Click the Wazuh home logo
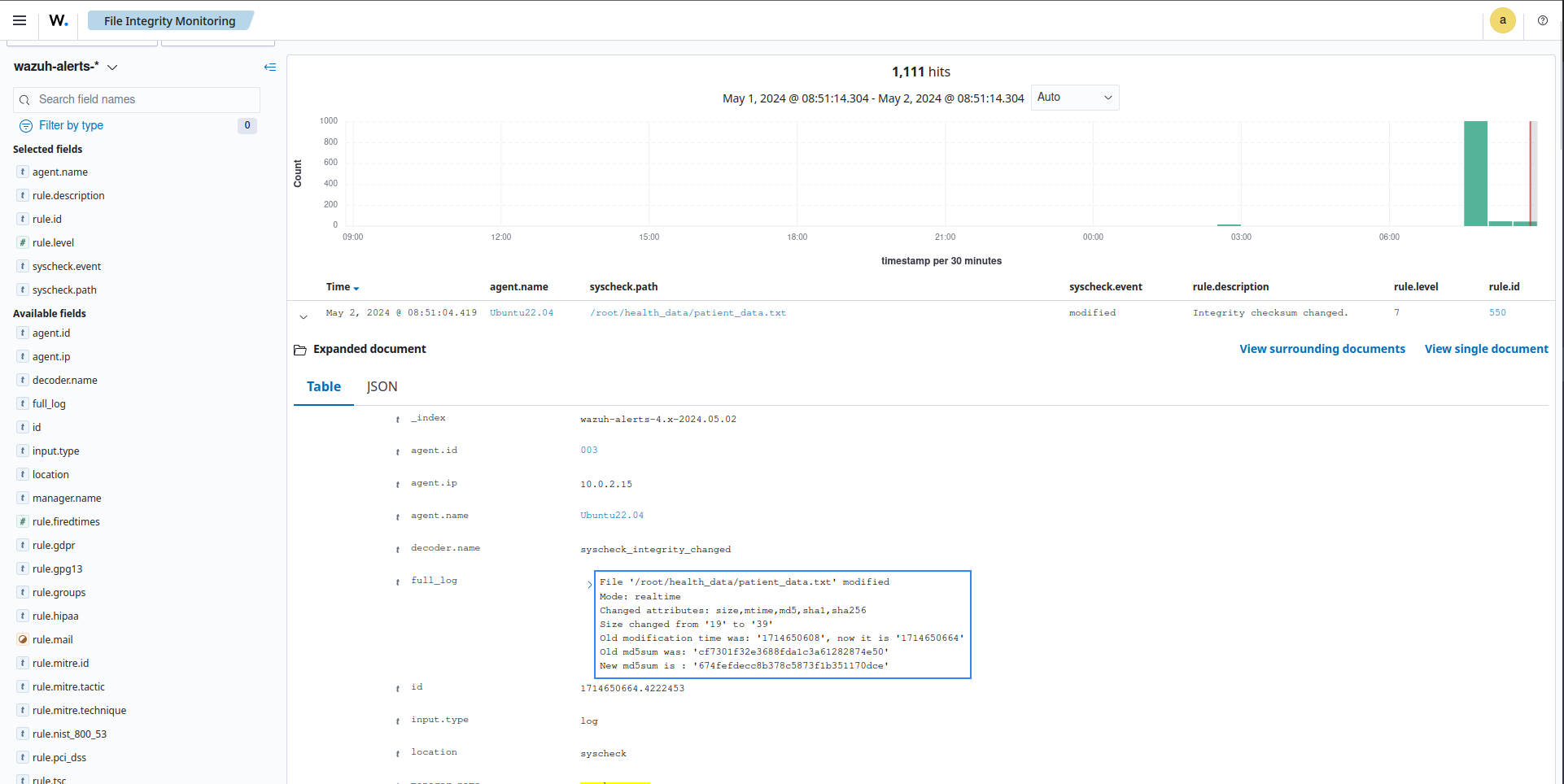Screen dimensions: 1564x784 point(59,20)
